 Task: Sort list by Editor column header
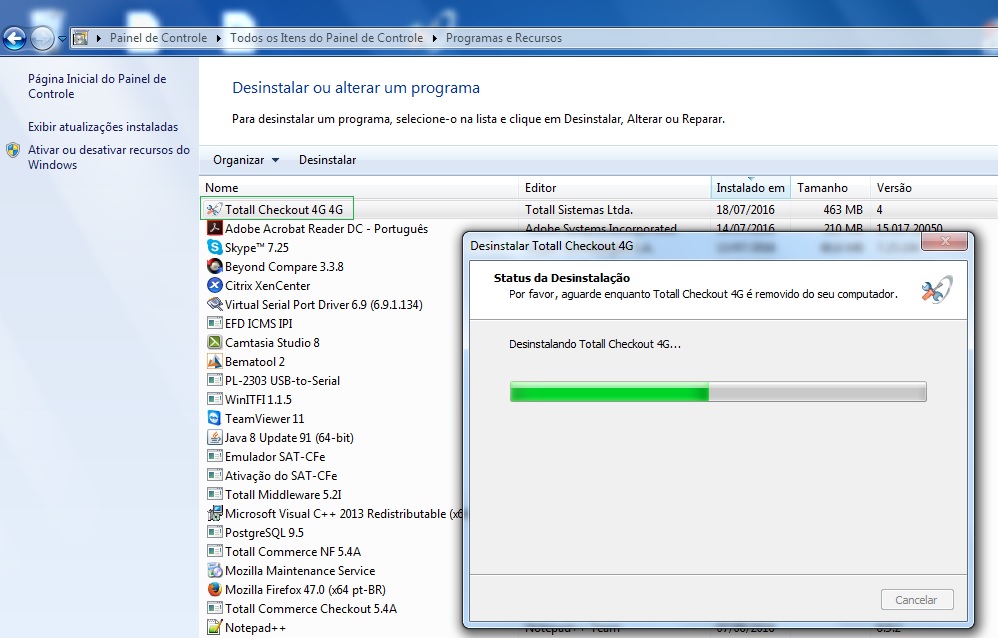point(614,188)
